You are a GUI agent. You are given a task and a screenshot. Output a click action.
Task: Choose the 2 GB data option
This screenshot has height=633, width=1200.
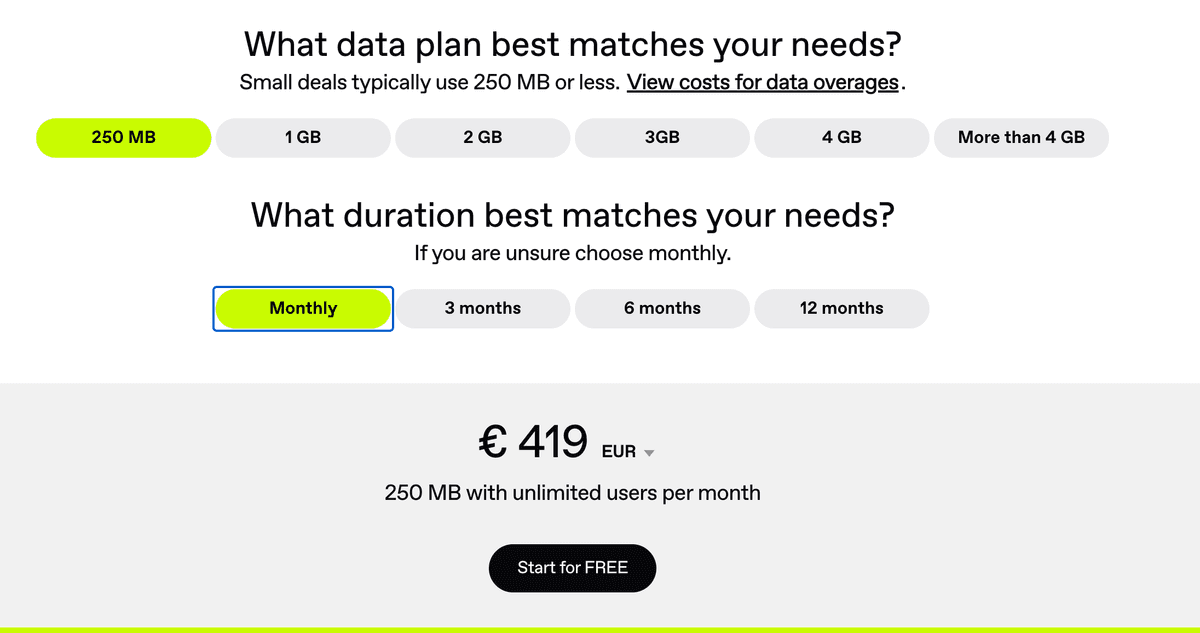click(482, 137)
